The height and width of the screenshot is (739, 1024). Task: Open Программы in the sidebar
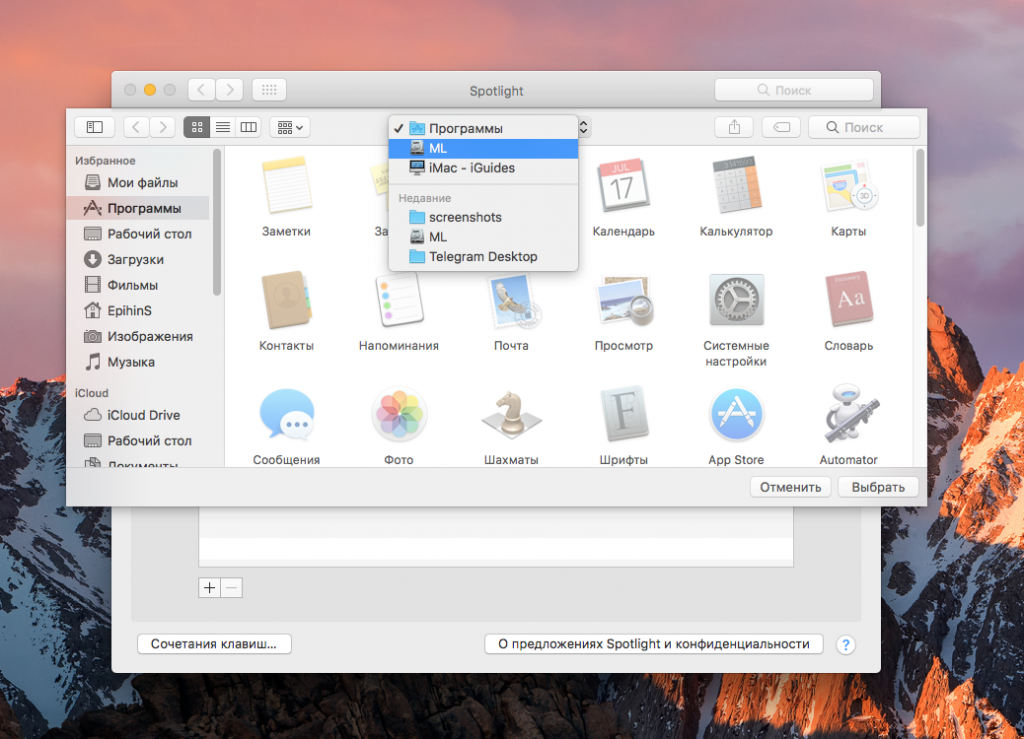(138, 208)
